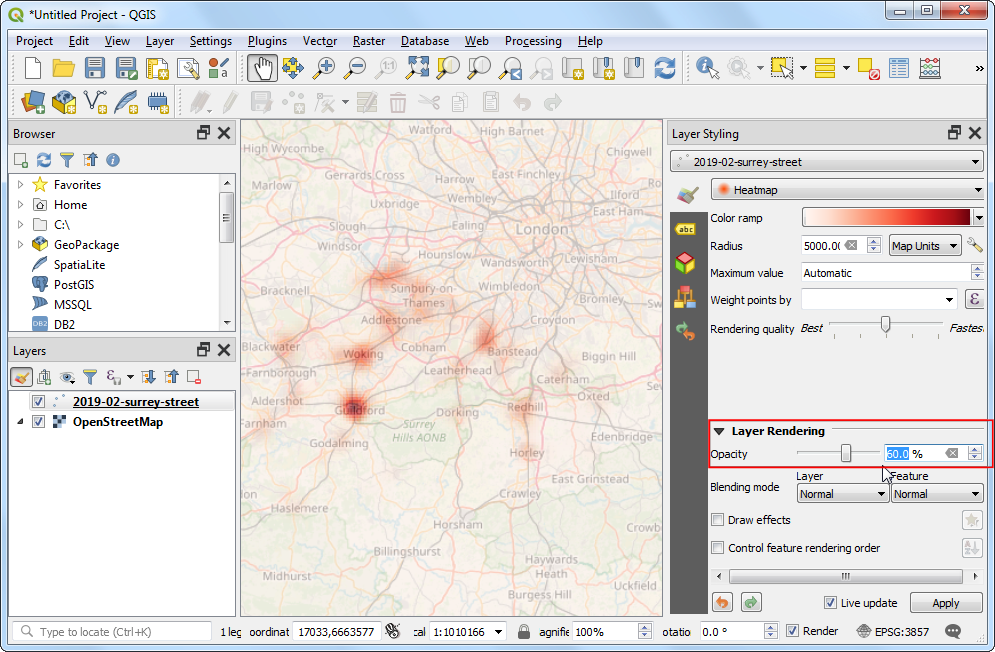Toggle visibility of 2019-02-surrey-street layer
Image resolution: width=995 pixels, height=652 pixels.
38,402
